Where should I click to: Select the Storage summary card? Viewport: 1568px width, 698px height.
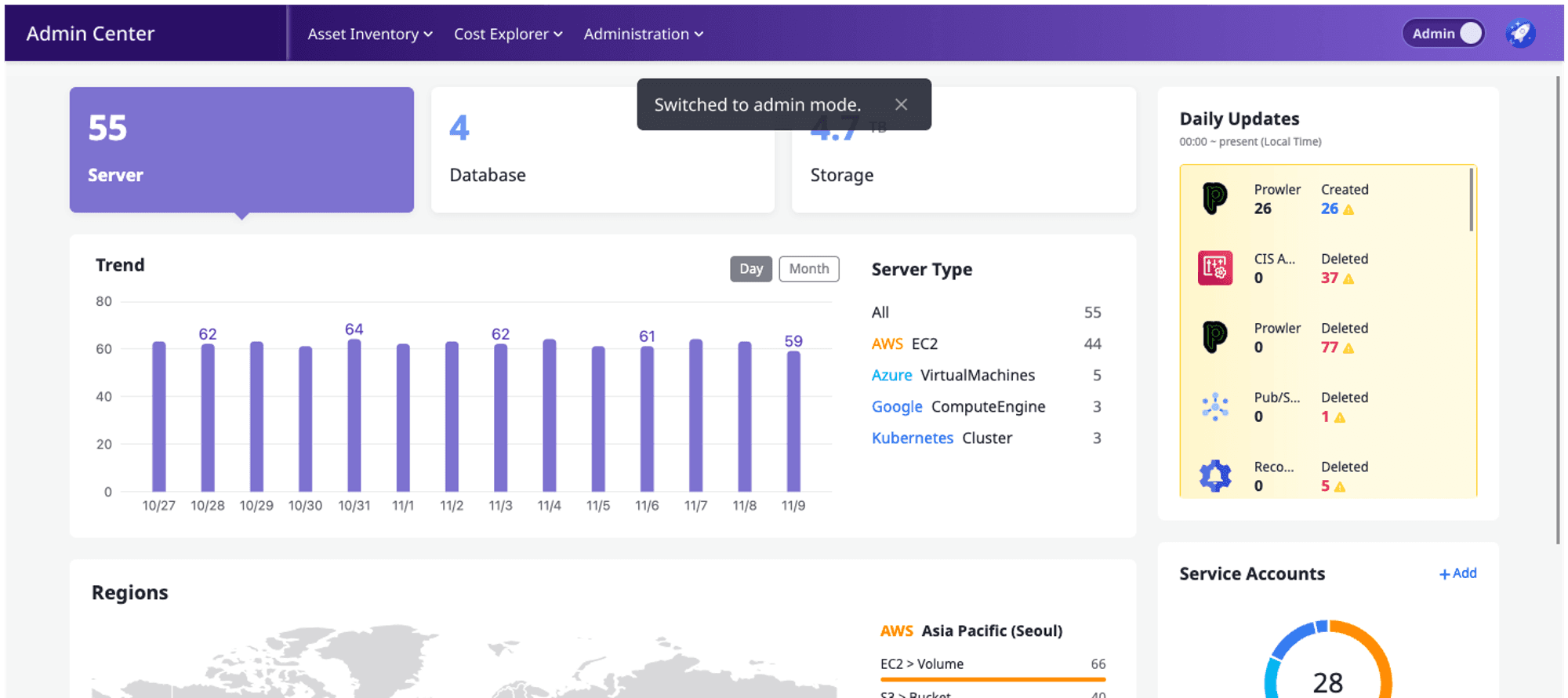[x=964, y=150]
